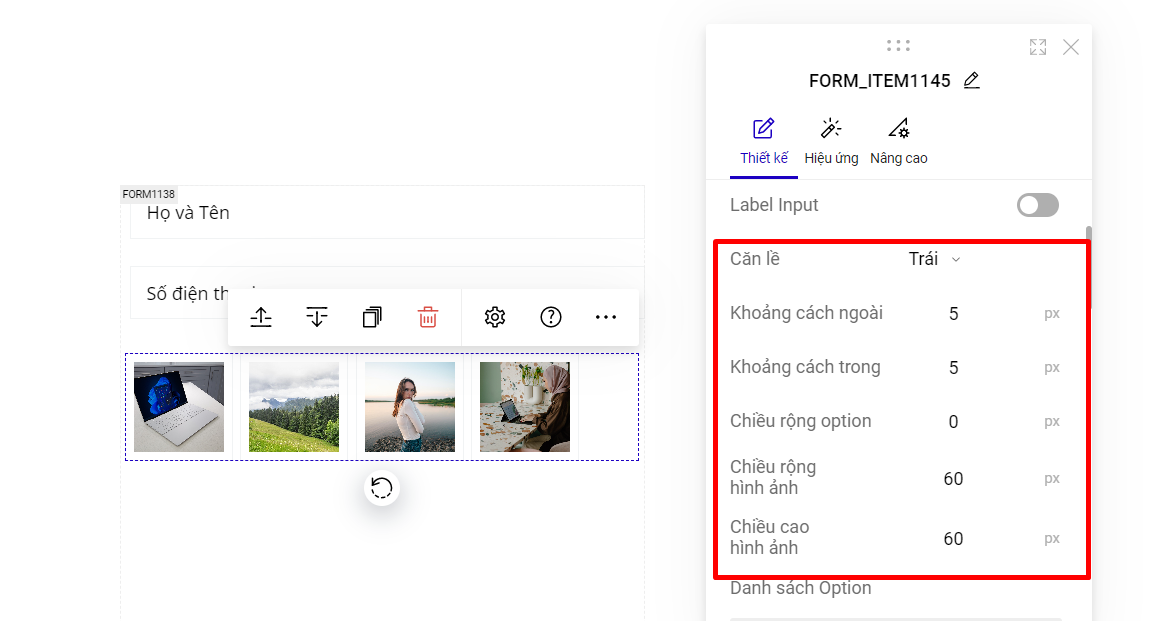Rename FORM_ITEM1145 using the pencil icon
1172x621 pixels.
[971, 81]
